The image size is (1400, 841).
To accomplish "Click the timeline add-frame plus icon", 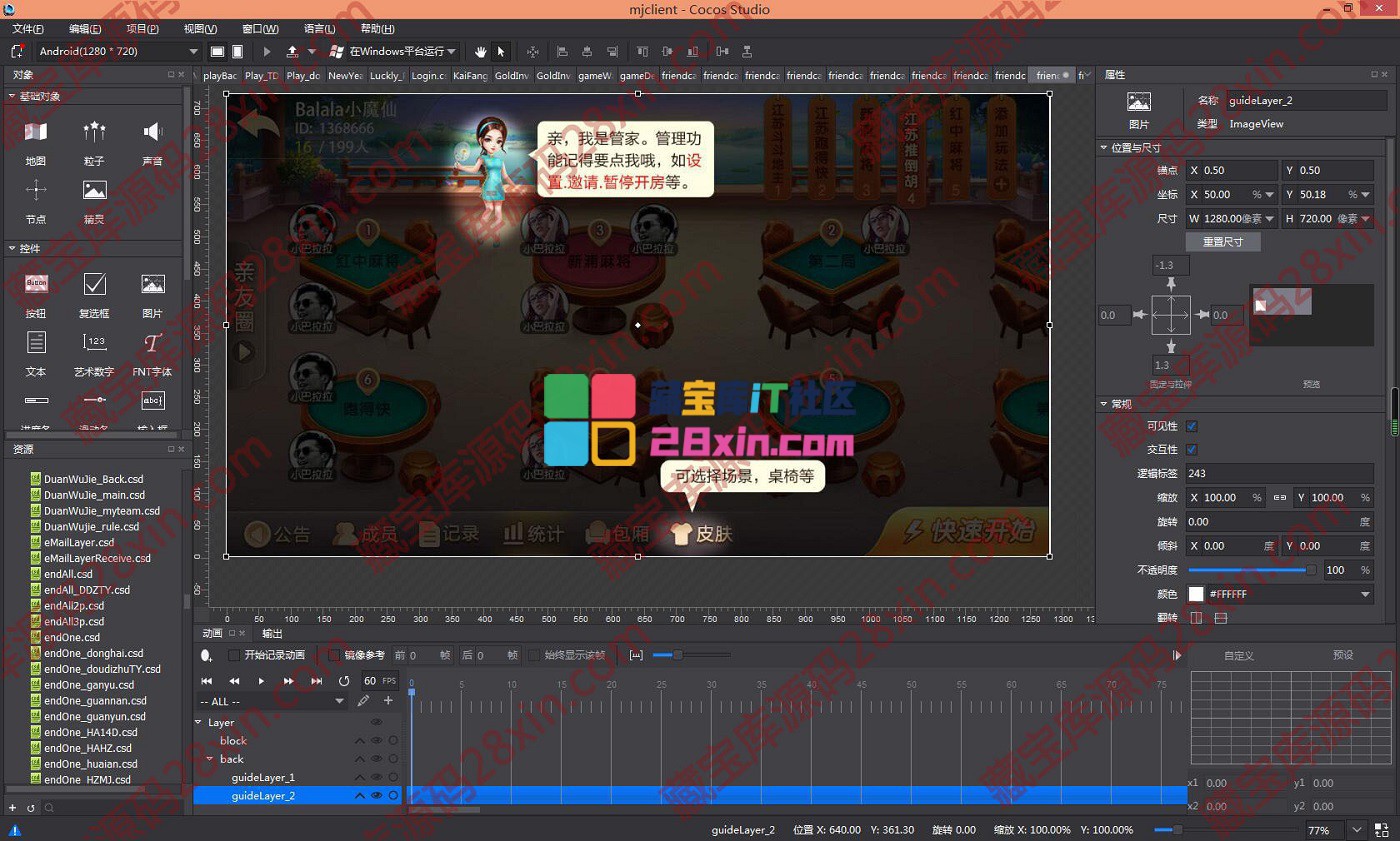I will click(x=388, y=701).
